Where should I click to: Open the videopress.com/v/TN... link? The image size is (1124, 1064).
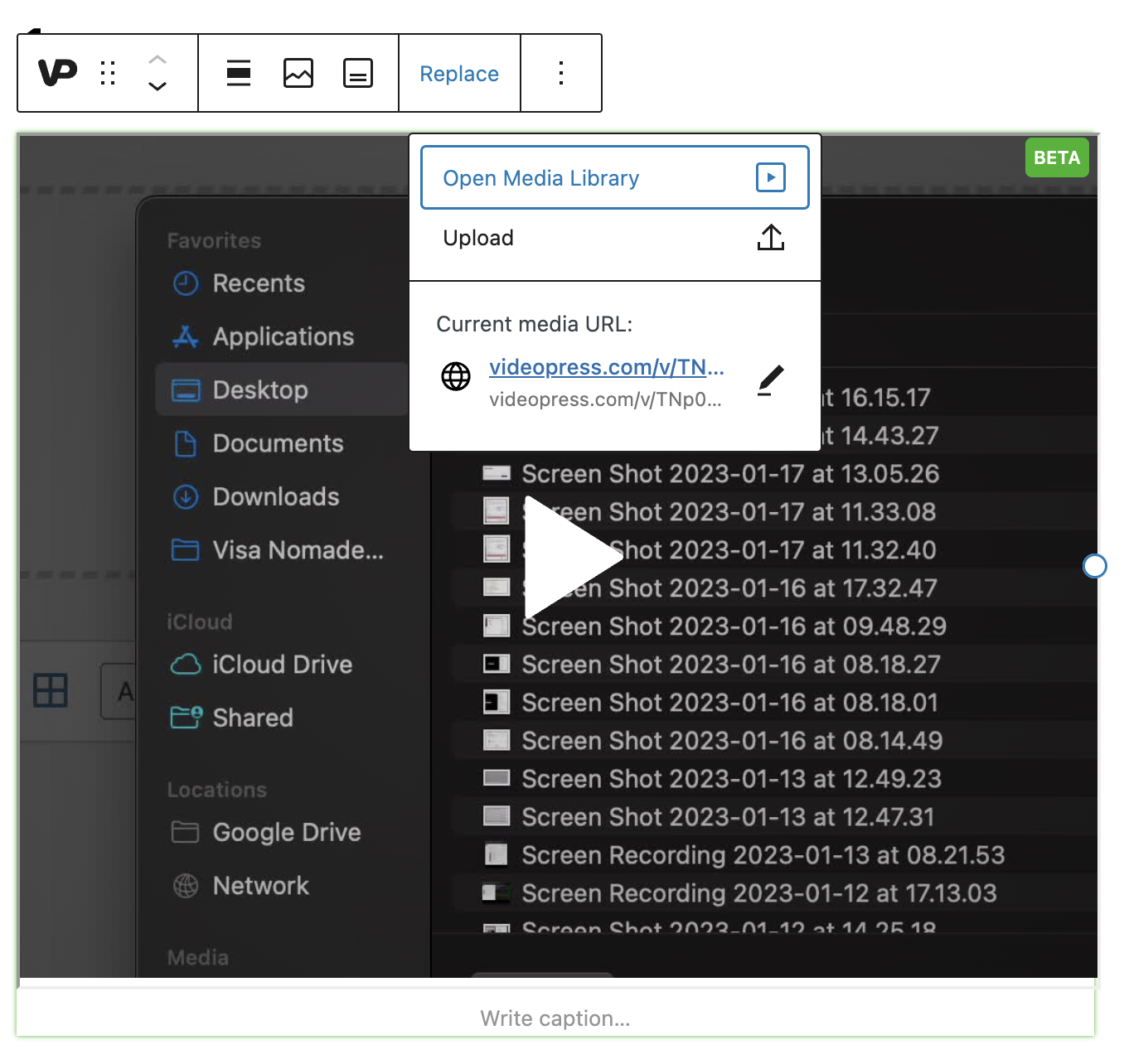point(607,367)
